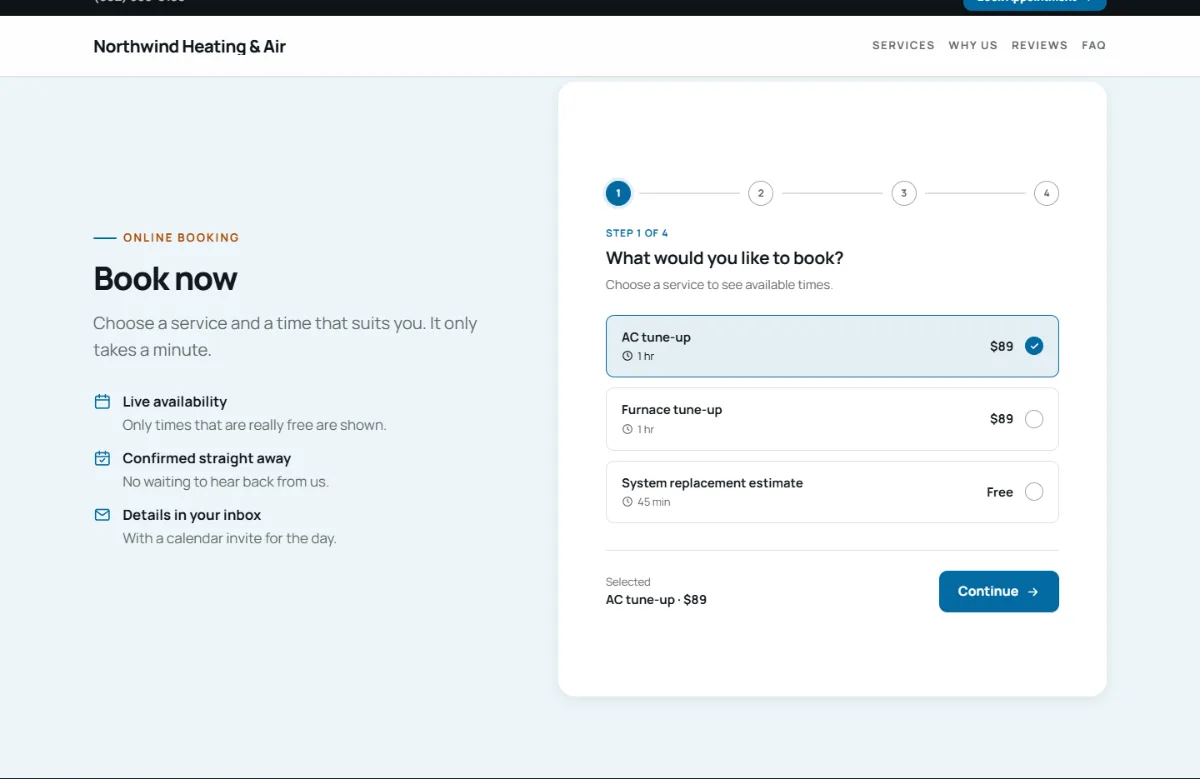The height and width of the screenshot is (779, 1200).
Task: Open the Services nav link
Action: [903, 46]
